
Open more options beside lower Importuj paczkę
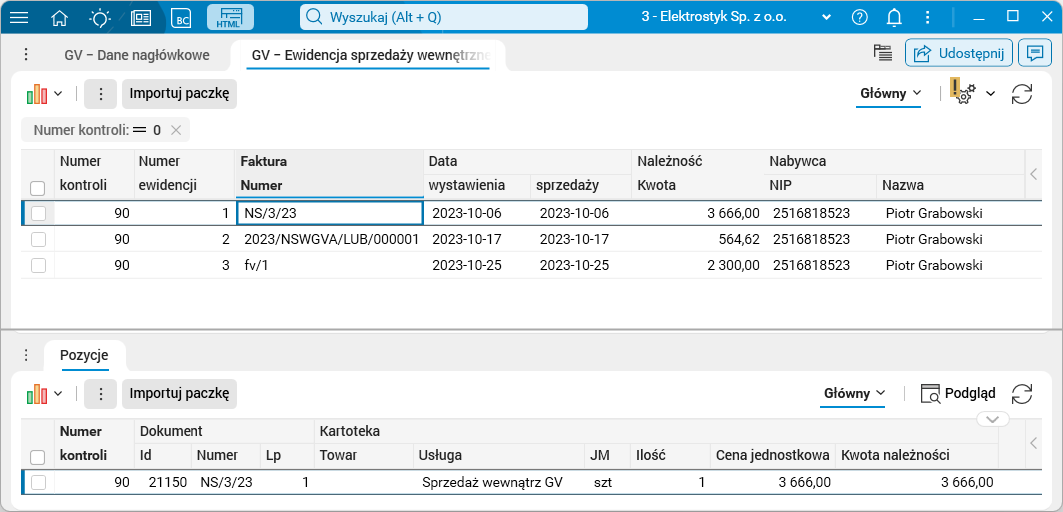[x=101, y=393]
